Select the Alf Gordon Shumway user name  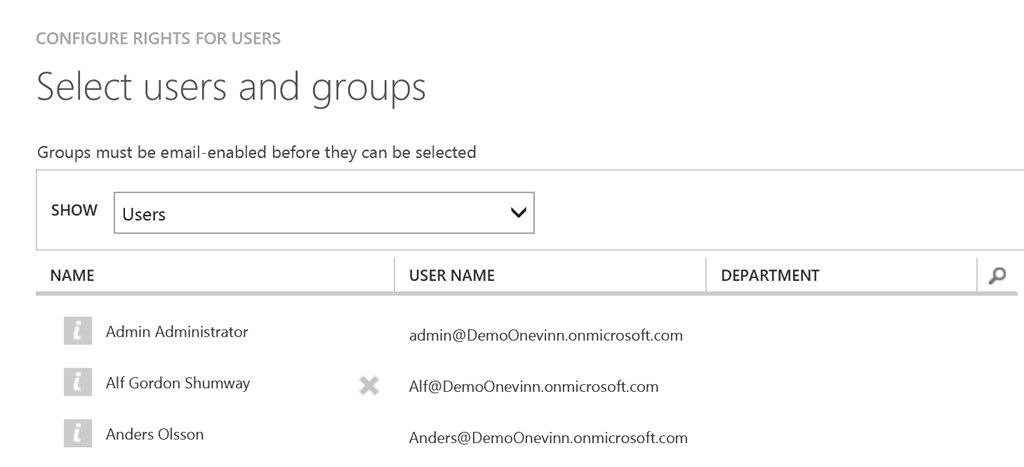(178, 383)
